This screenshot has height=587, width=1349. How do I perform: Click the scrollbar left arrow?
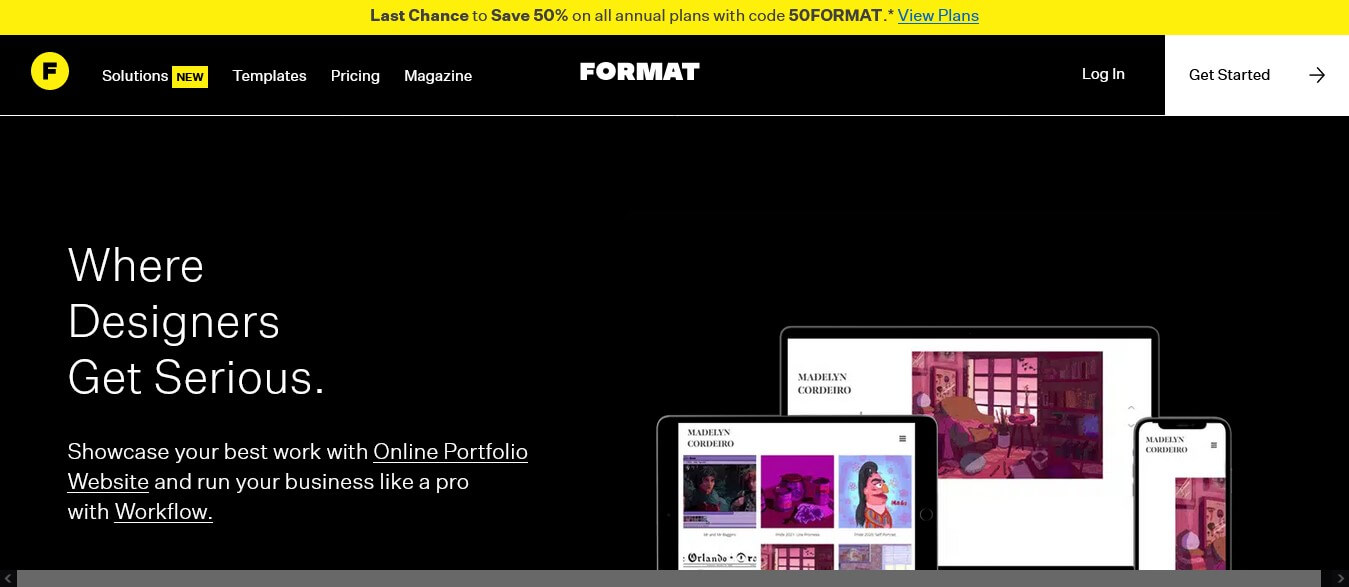(8, 578)
